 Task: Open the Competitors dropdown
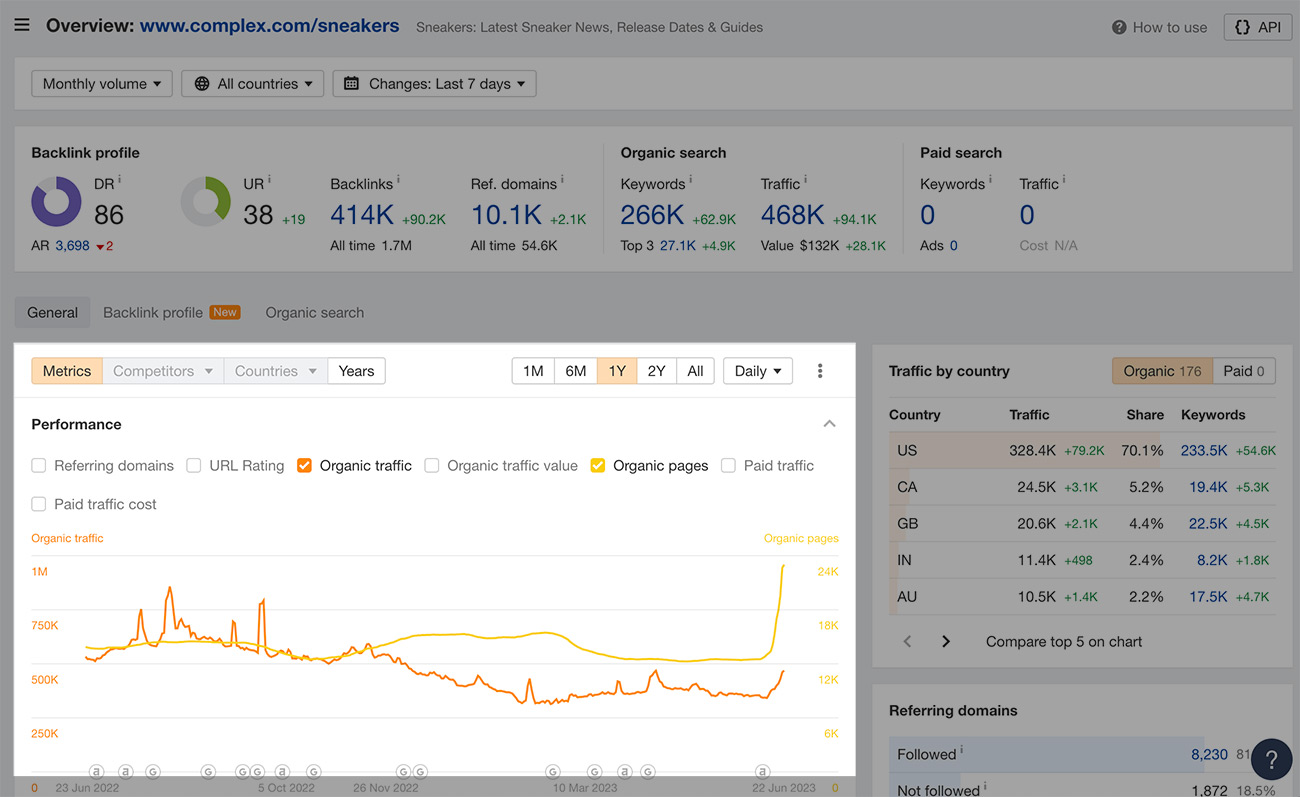click(x=163, y=371)
